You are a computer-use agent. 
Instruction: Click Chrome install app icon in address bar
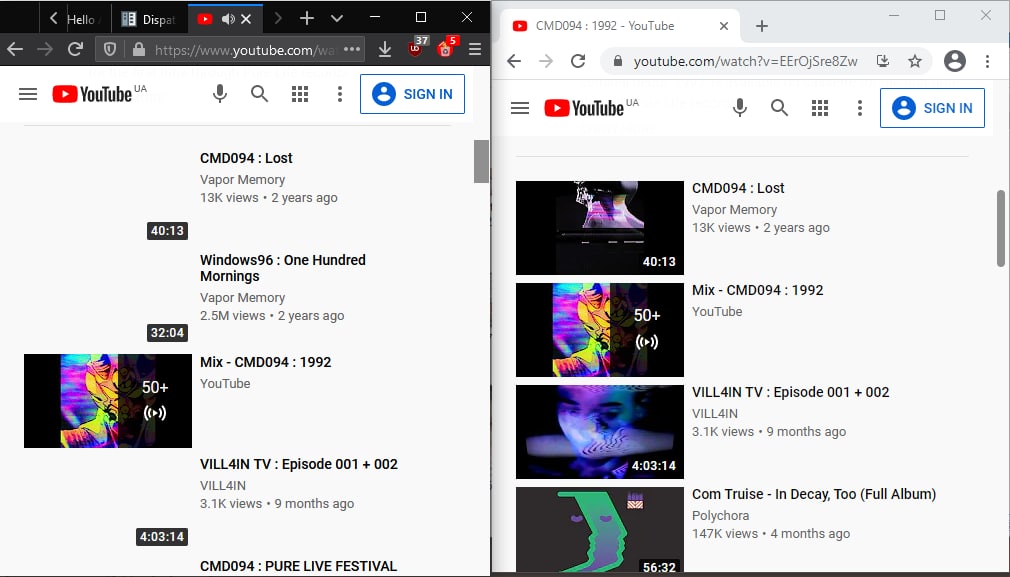[x=883, y=61]
